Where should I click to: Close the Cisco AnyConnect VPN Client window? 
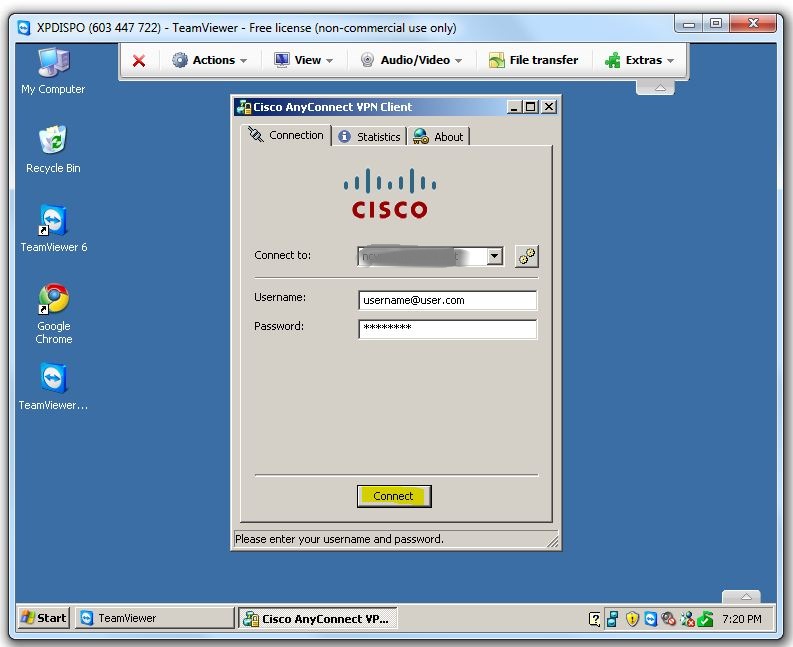click(549, 107)
